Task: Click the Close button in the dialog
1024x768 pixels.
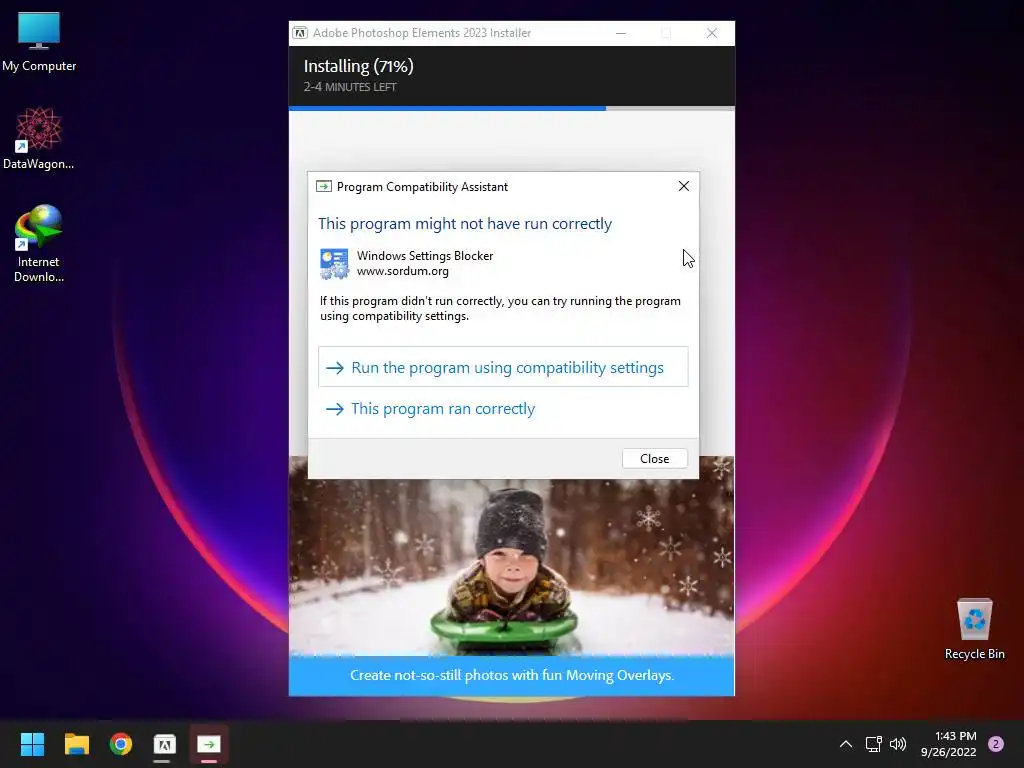Action: (x=654, y=458)
